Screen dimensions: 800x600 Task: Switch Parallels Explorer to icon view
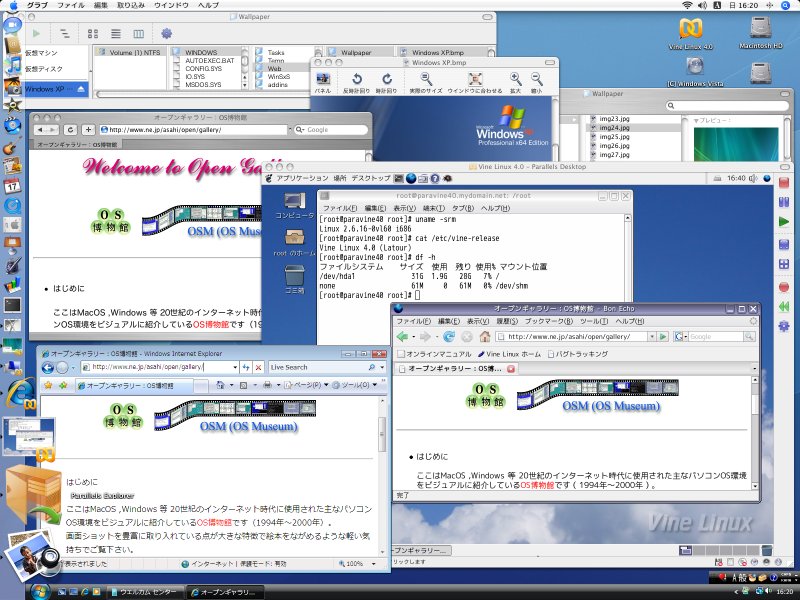coord(93,34)
